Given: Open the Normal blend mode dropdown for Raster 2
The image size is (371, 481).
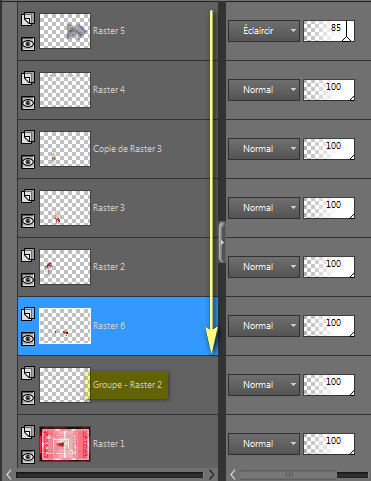Looking at the screenshot, I should pos(264,267).
